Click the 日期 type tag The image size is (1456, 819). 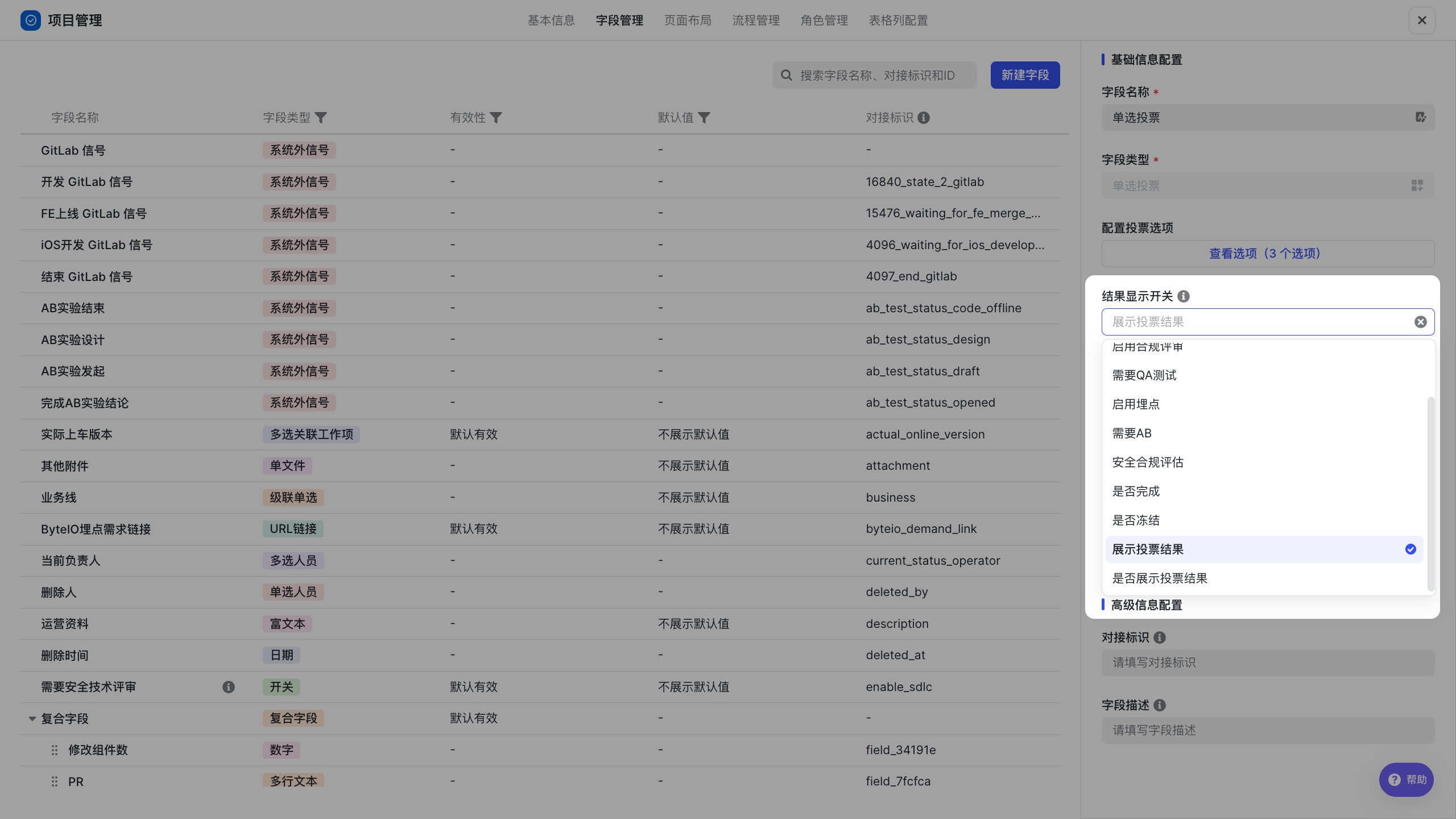pyautogui.click(x=281, y=655)
